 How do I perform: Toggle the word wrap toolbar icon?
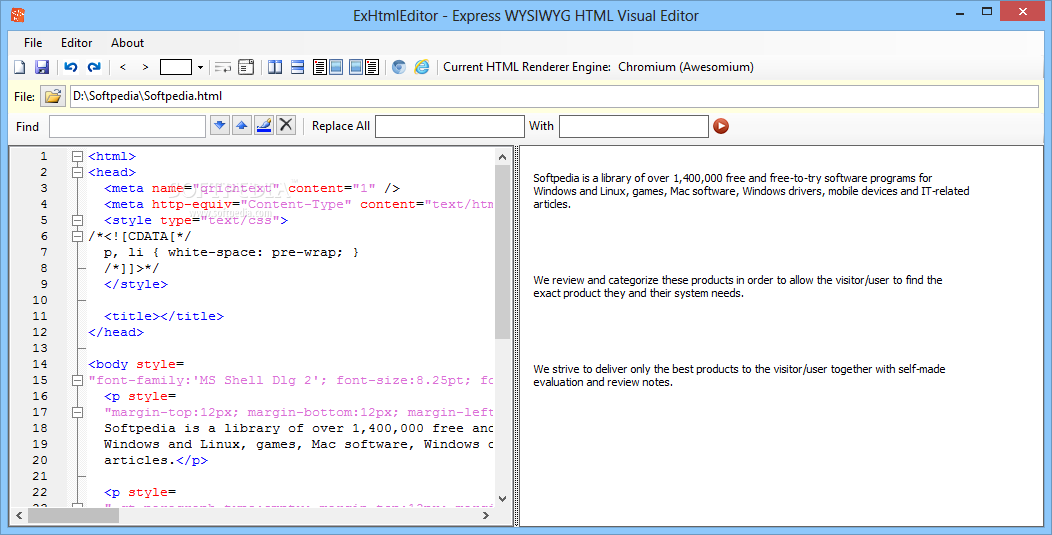223,67
